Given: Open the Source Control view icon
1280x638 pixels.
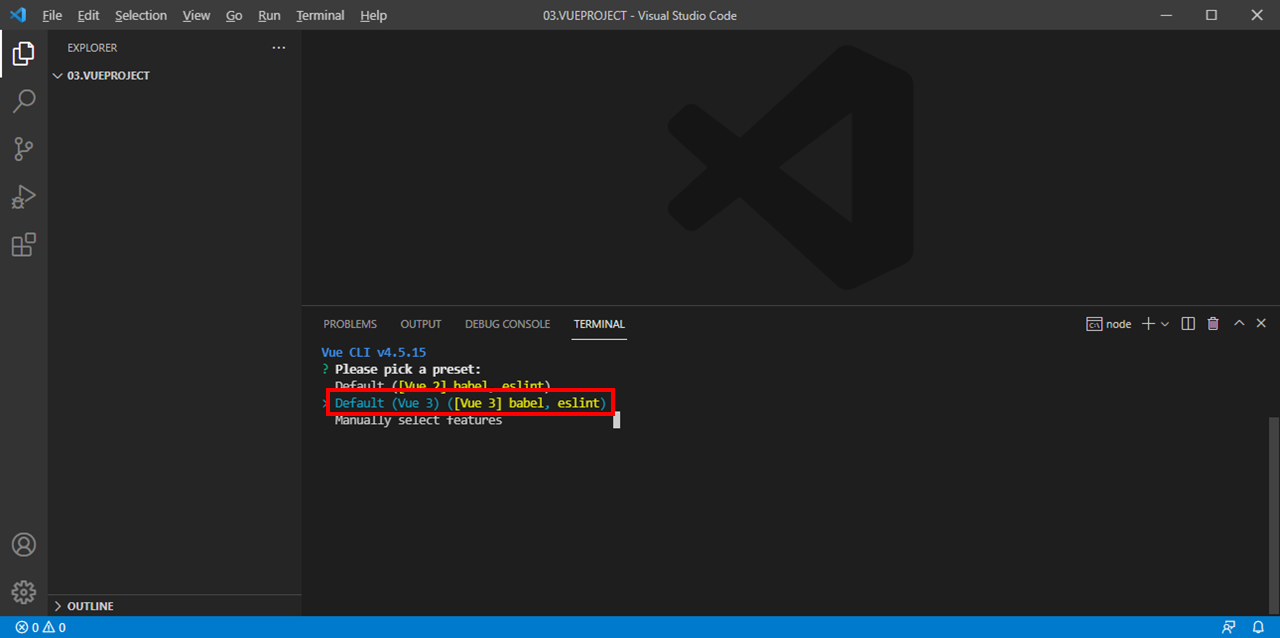Looking at the screenshot, I should click(23, 149).
